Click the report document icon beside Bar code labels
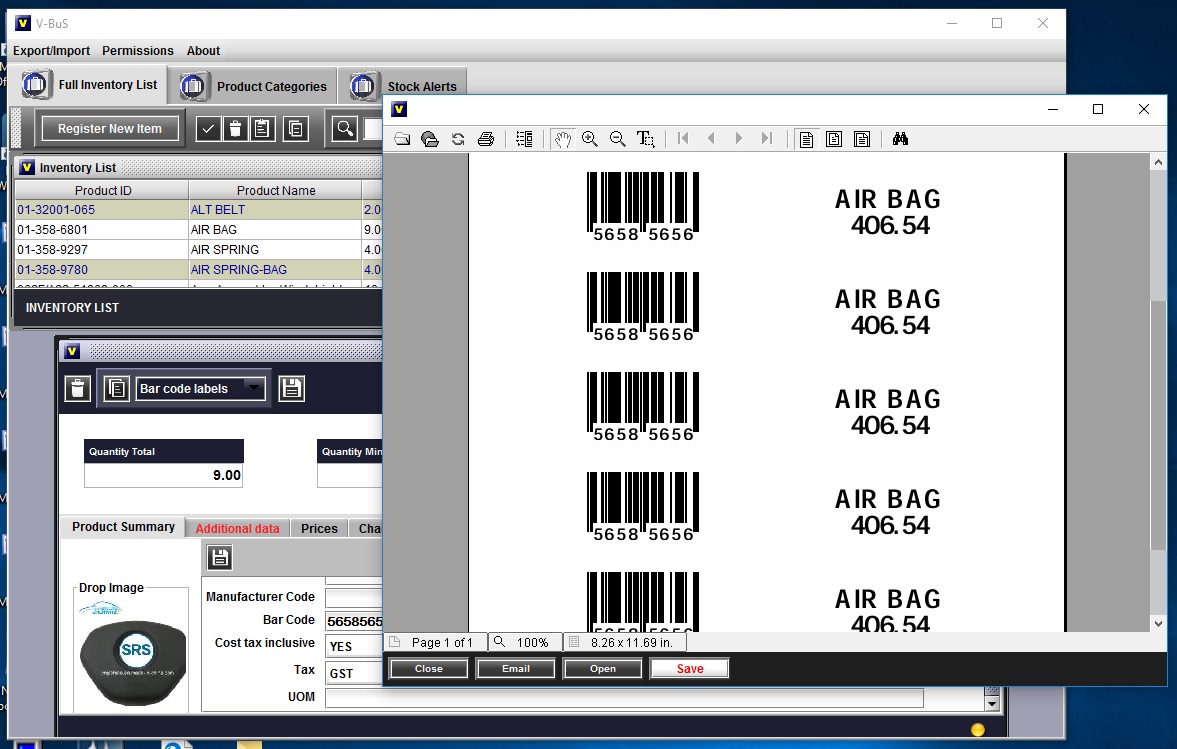This screenshot has width=1177, height=749. pos(117,389)
